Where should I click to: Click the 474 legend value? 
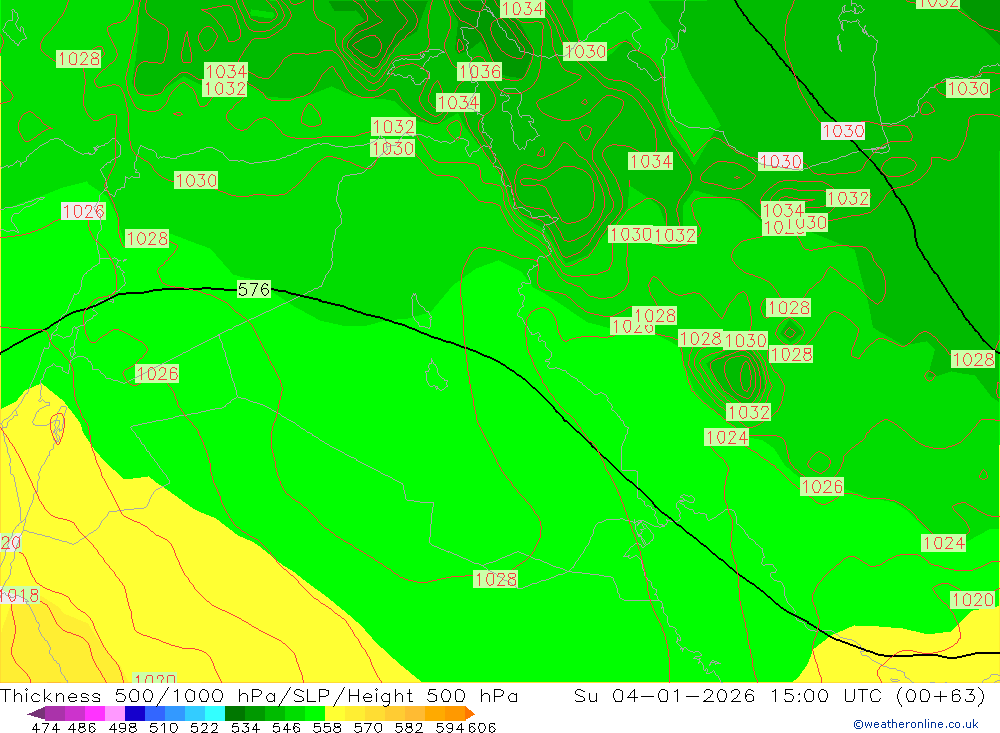click(x=46, y=727)
